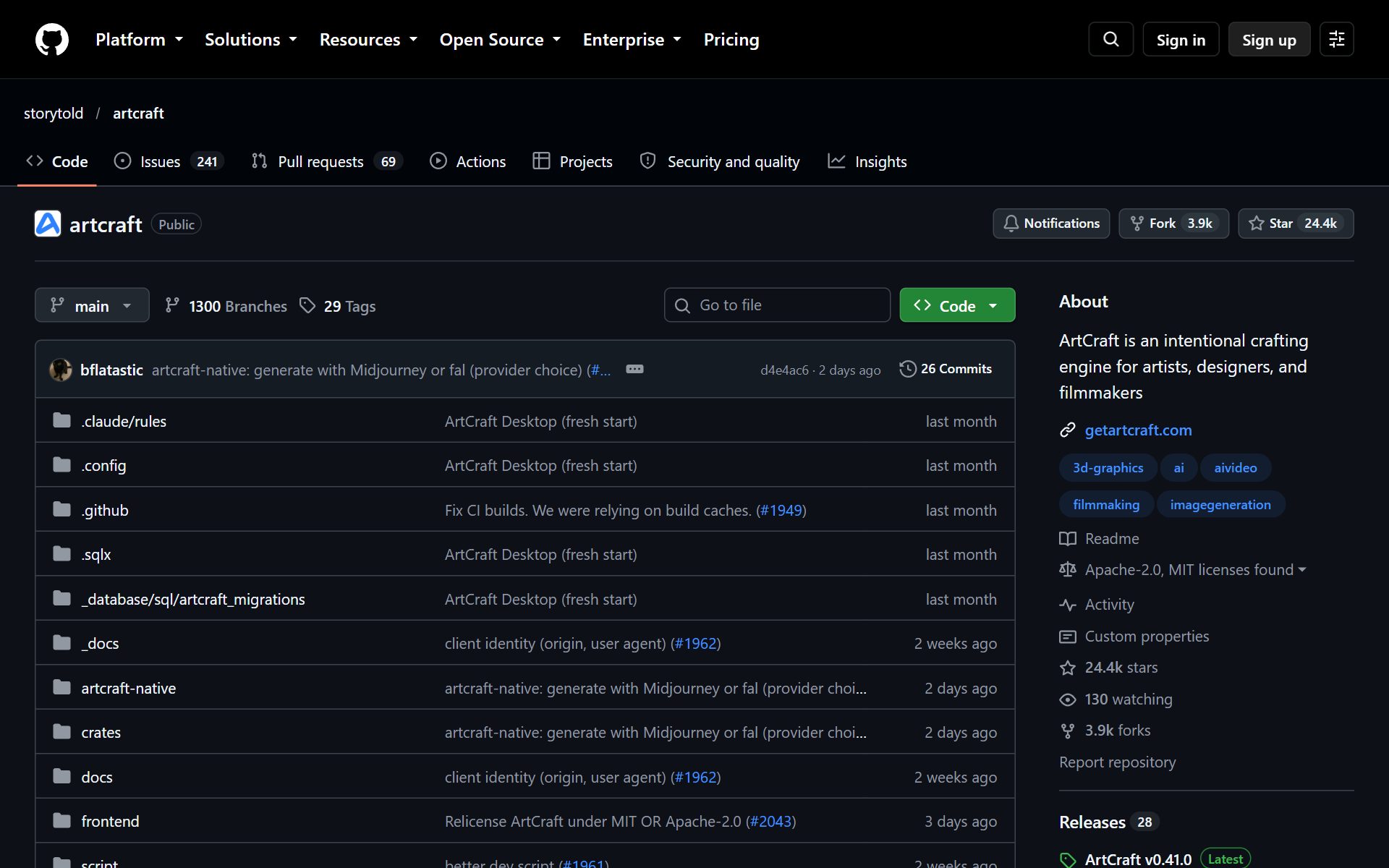
Task: Click the book icon beside Readme
Action: [x=1067, y=538]
